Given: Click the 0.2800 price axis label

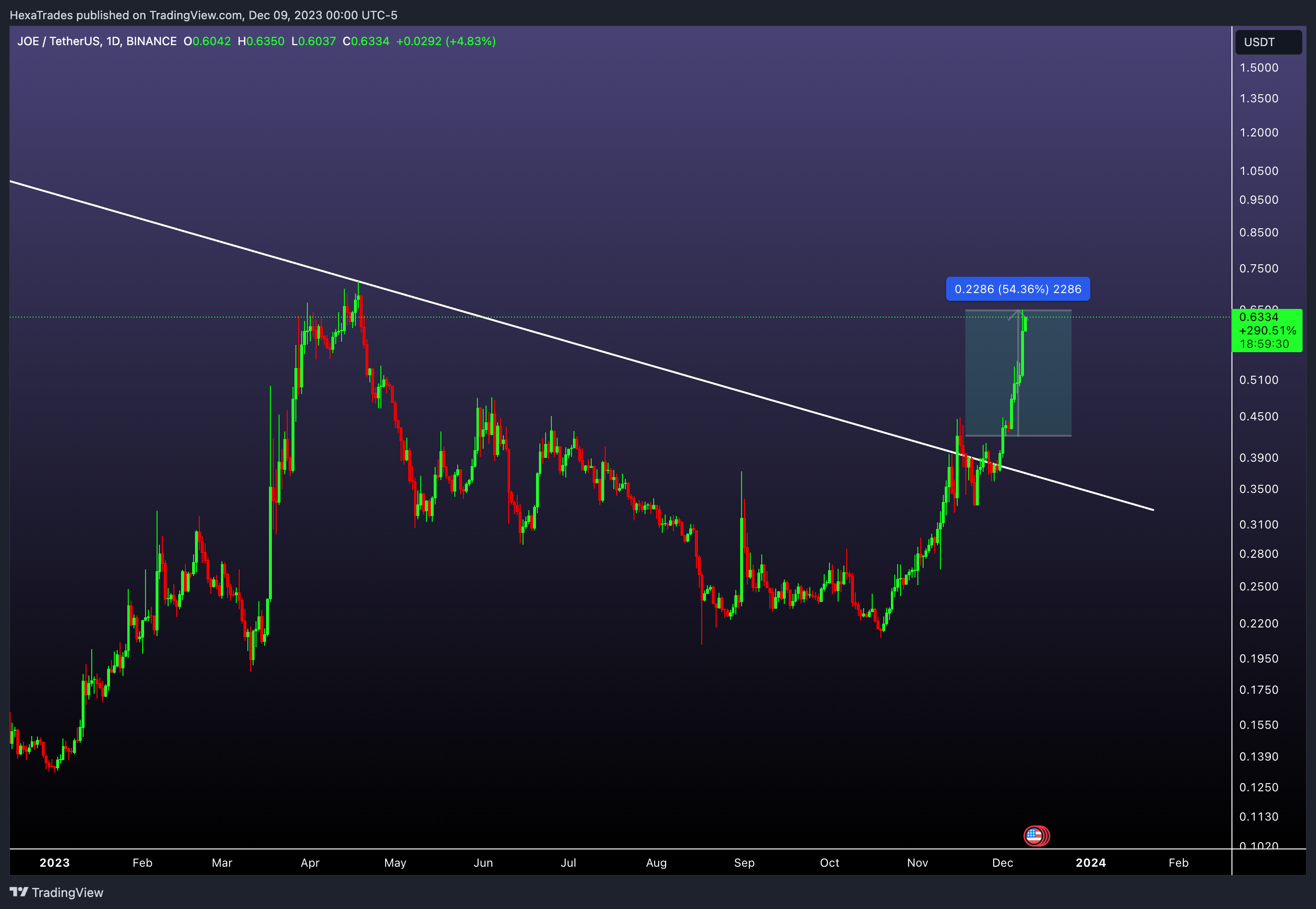Looking at the screenshot, I should pos(1258,554).
